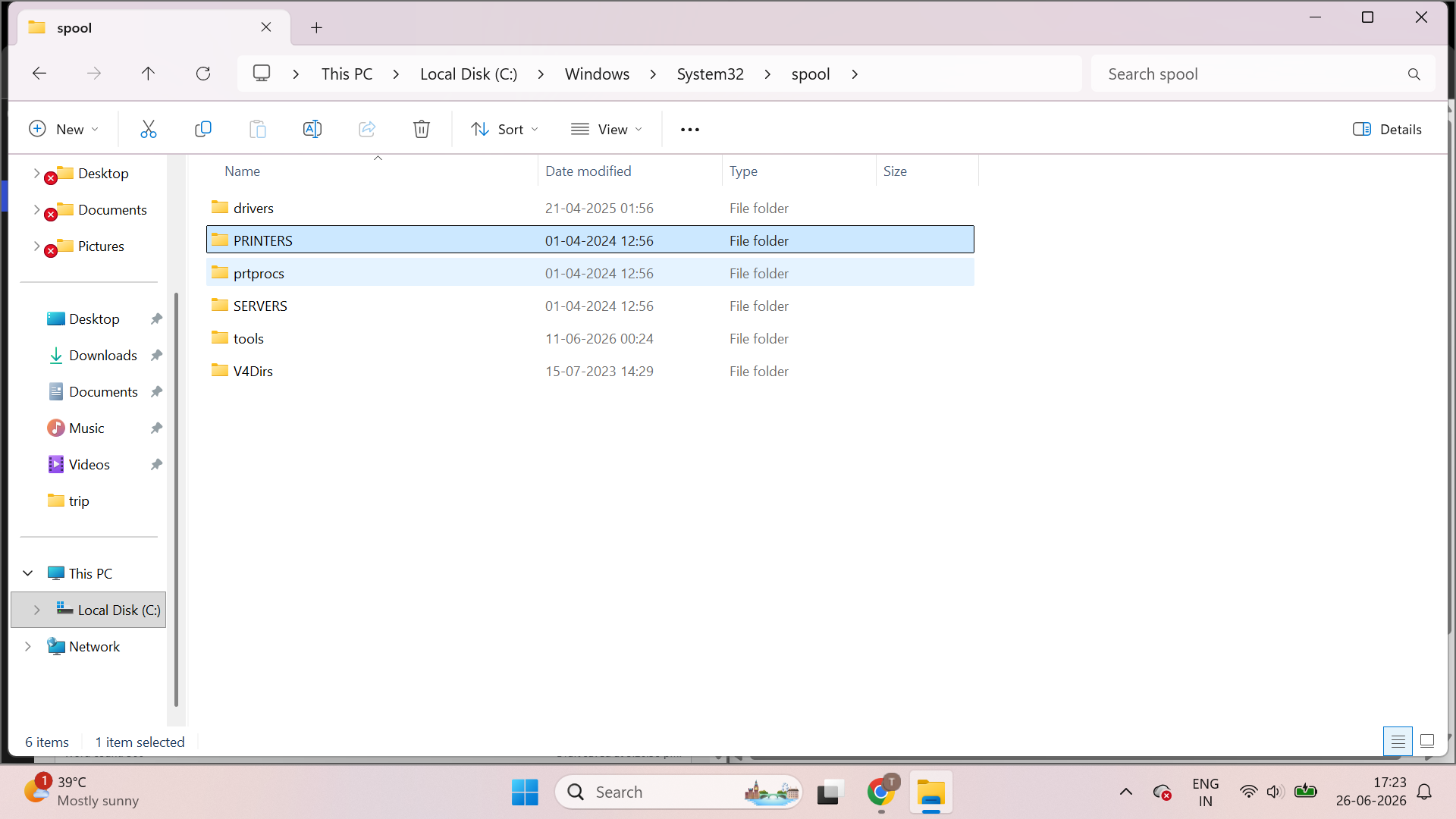Switch to large thumbnails view icon
Viewport: 1456px width, 819px height.
pos(1427,742)
